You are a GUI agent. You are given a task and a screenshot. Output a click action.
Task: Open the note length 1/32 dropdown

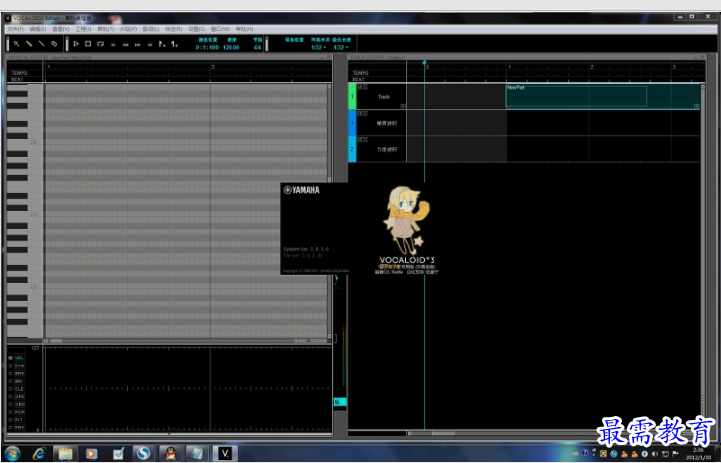pos(340,47)
